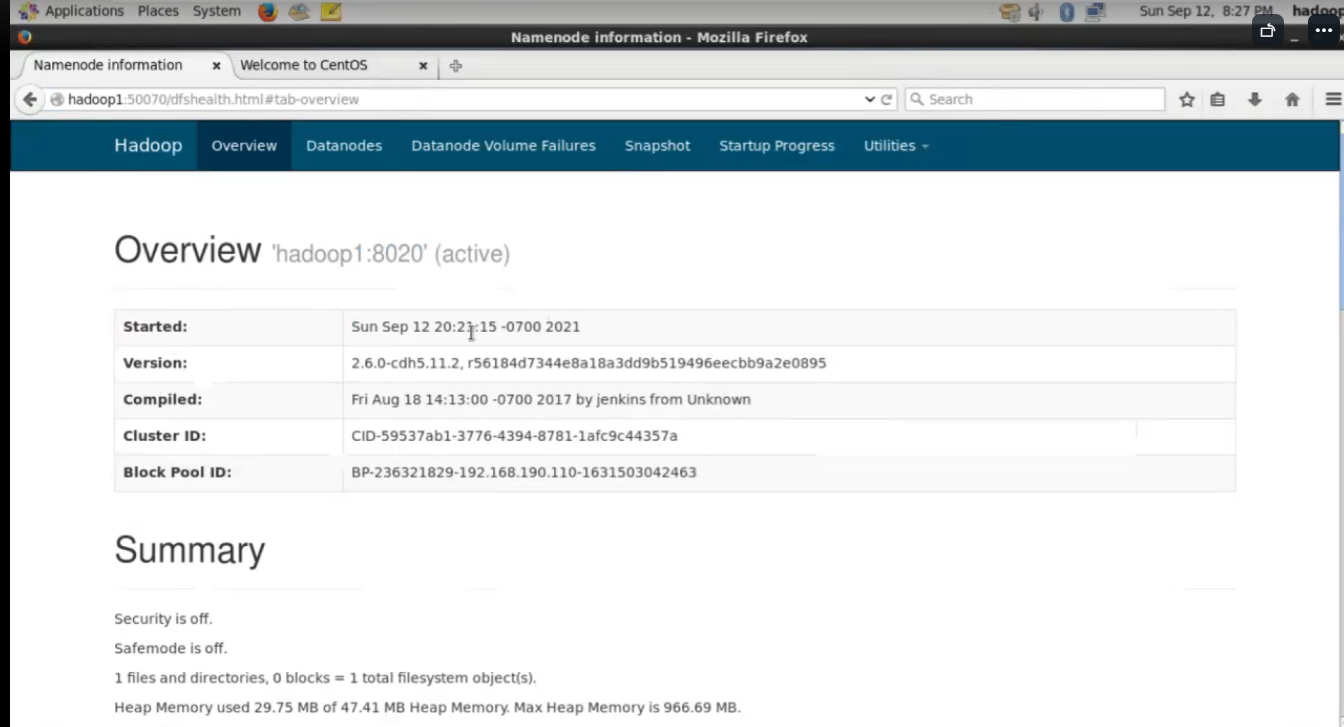Open the three-dots overlay menu

click(x=1324, y=30)
